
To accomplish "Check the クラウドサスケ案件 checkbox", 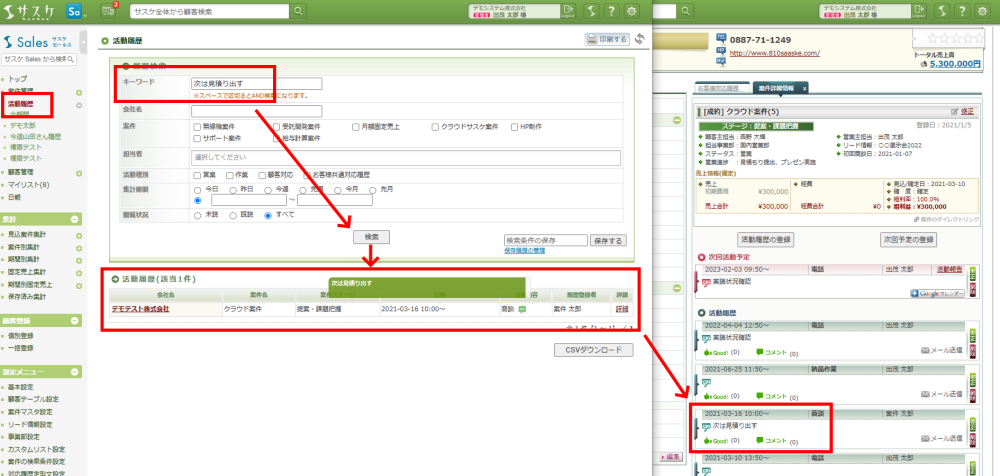I will [436, 127].
